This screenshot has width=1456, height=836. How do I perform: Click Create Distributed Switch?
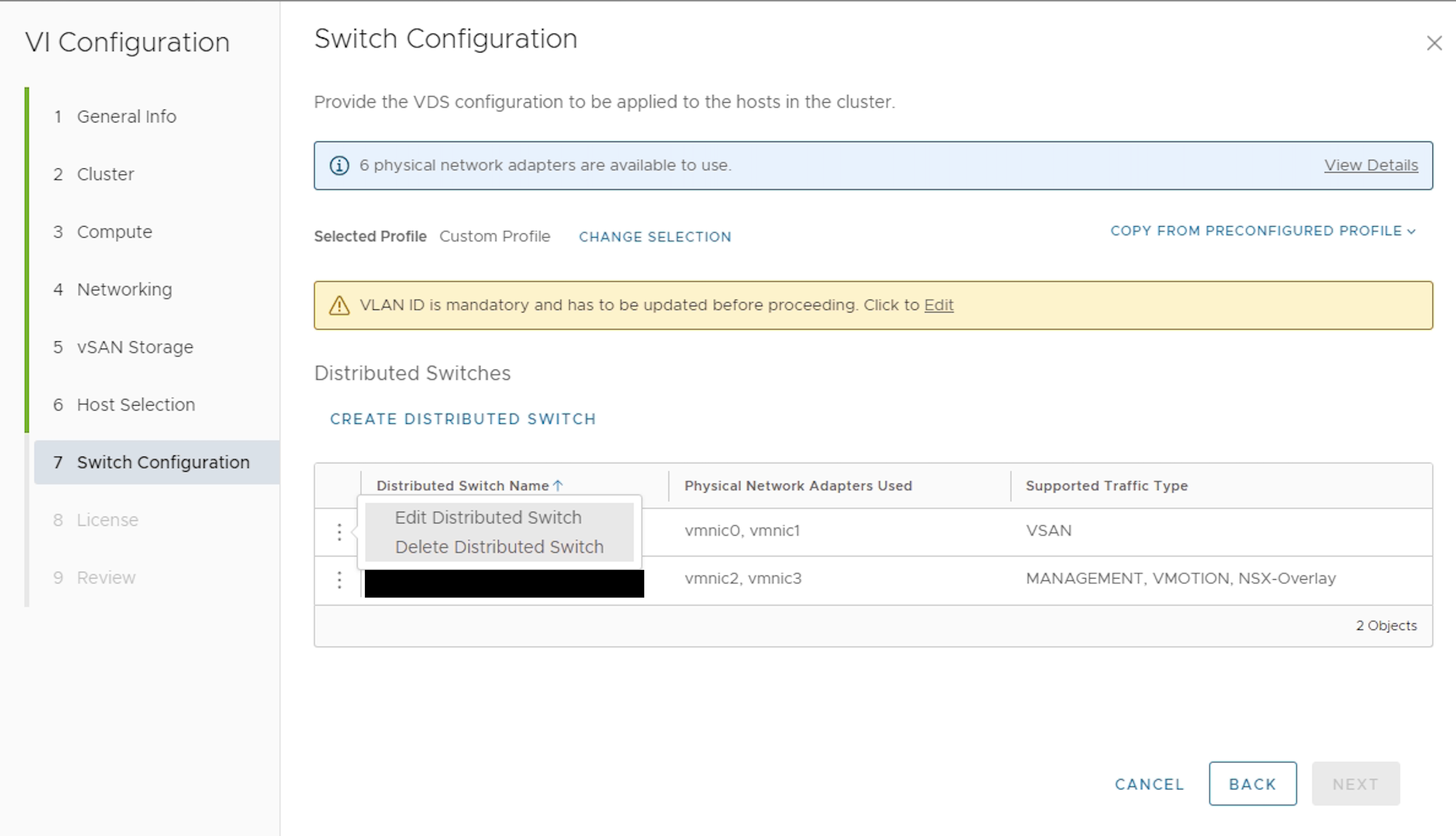[463, 419]
